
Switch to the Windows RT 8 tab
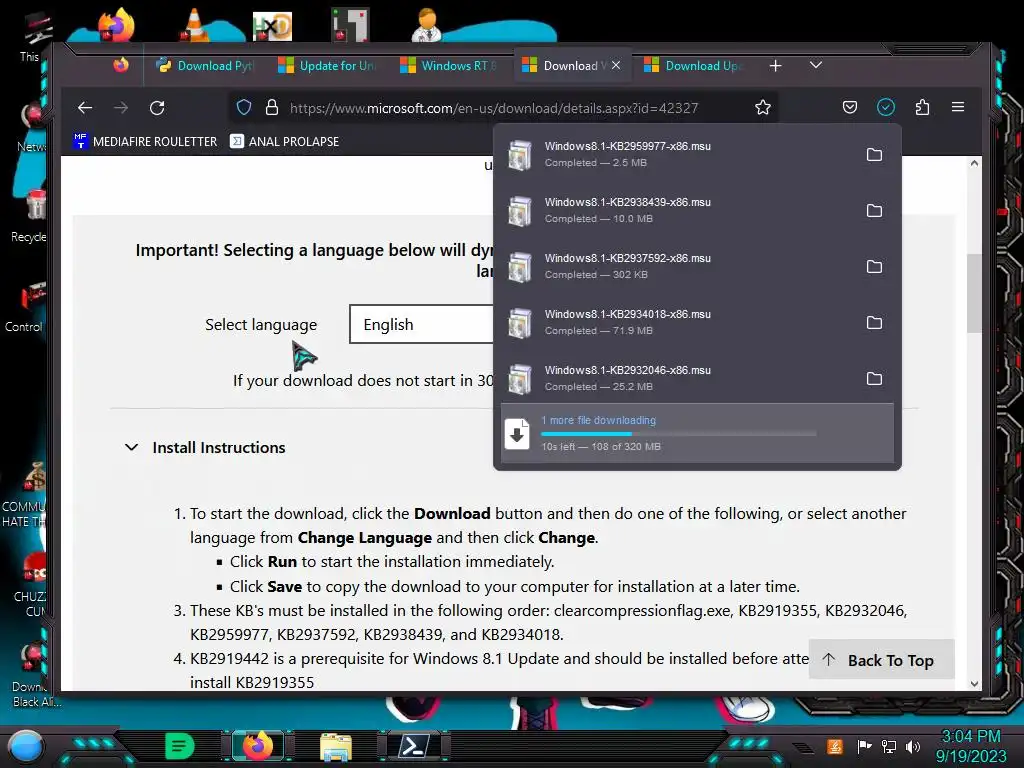click(449, 66)
